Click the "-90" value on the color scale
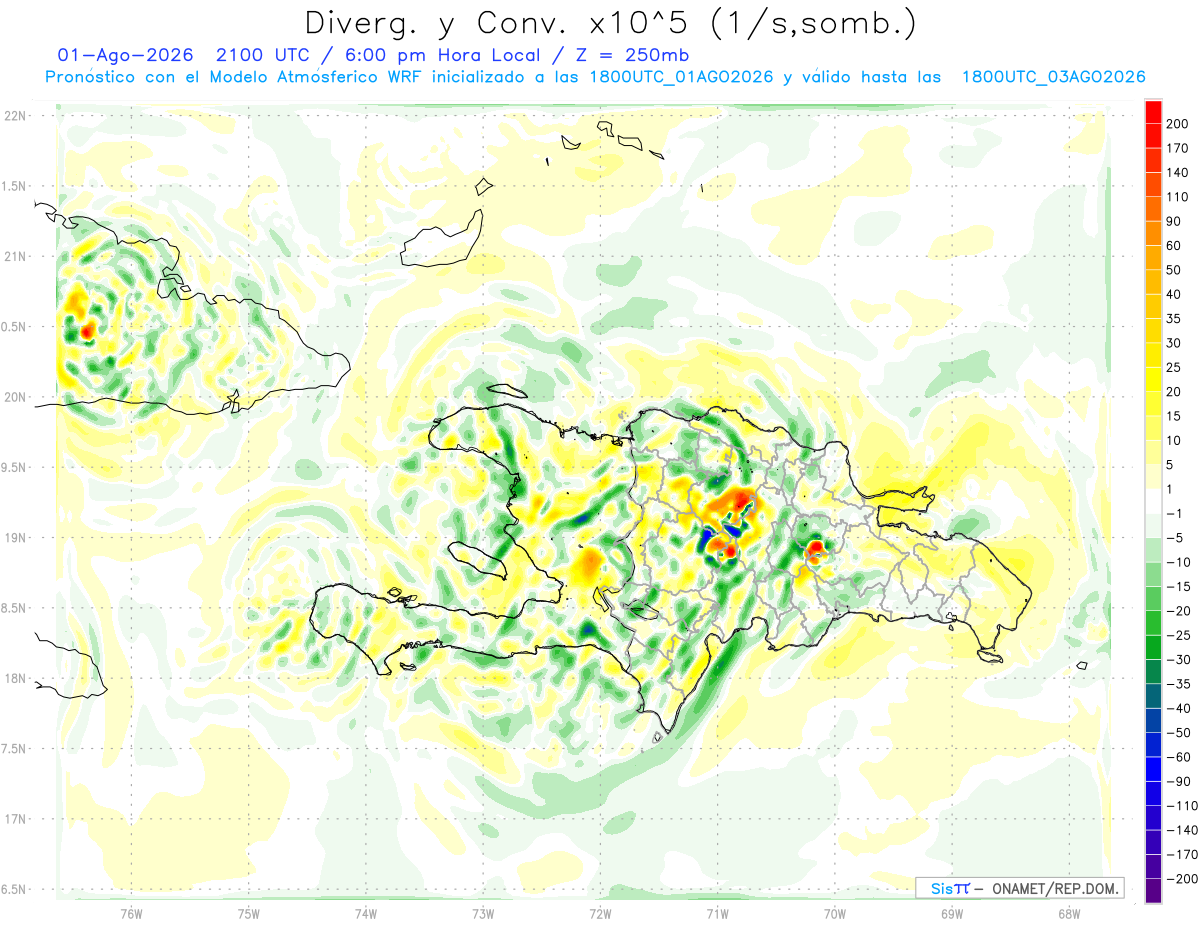This screenshot has height=927, width=1200. pyautogui.click(x=1180, y=782)
